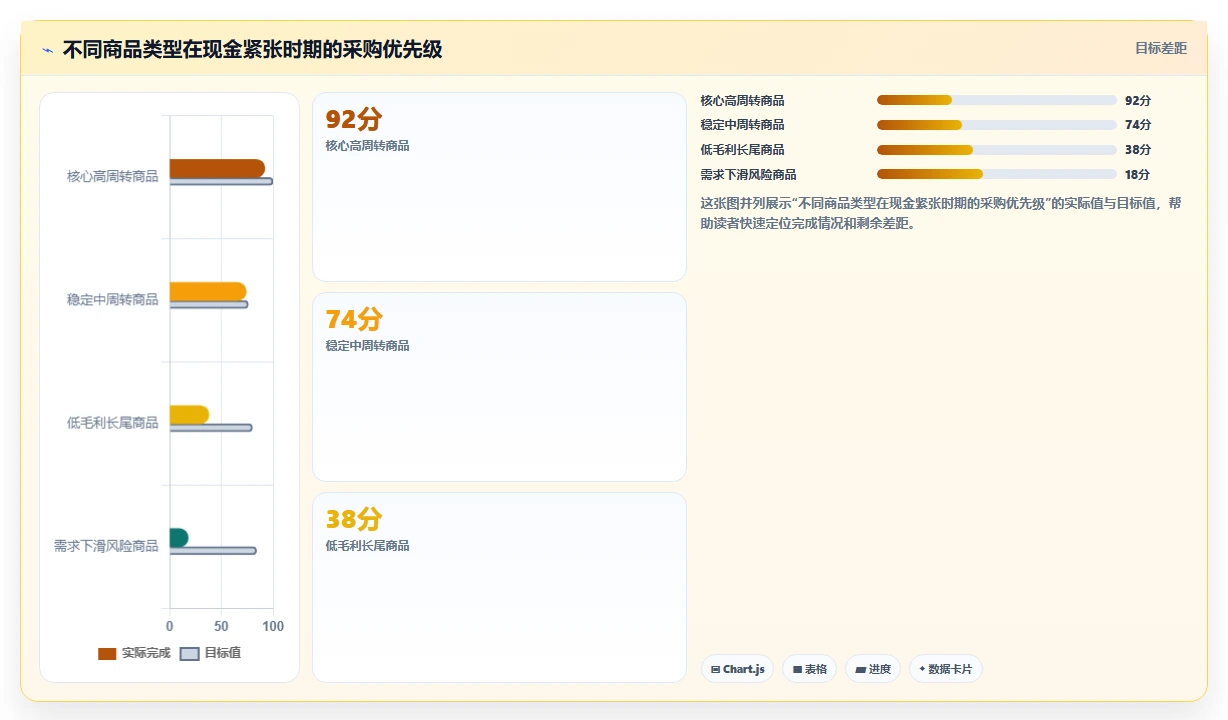Click the 低毛利长尾商品 chart axis label

coord(112,423)
